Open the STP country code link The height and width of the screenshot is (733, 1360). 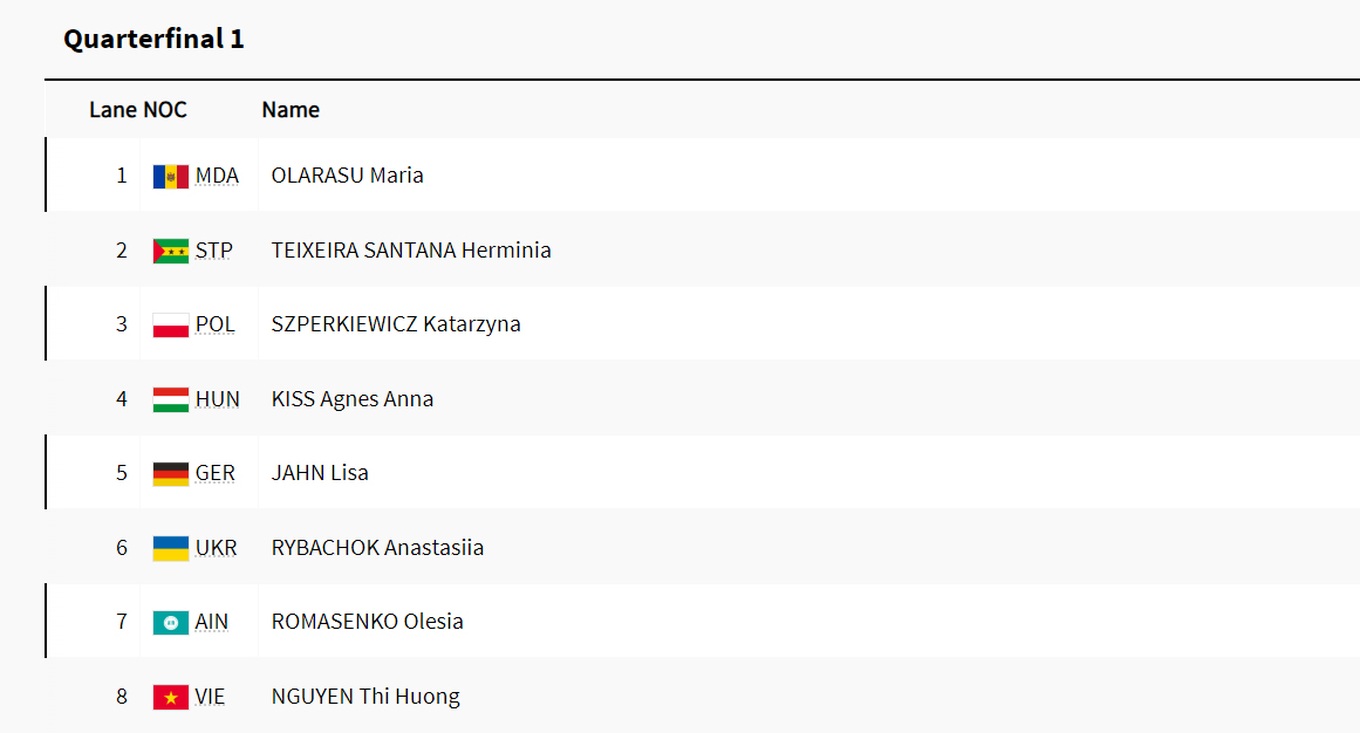tap(214, 250)
